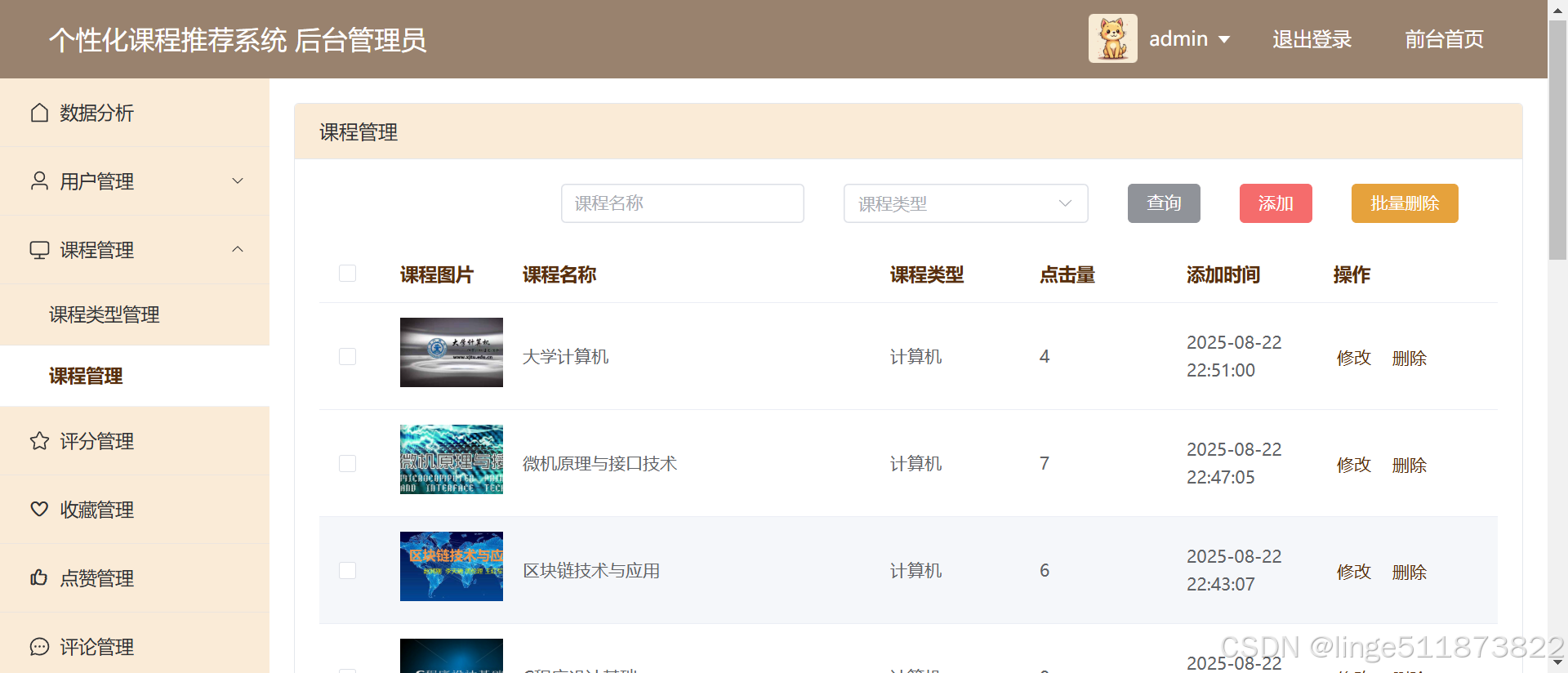Screen dimensions: 1568x673
Task: Click 删除 for 区块链技术与应用
Action: (x=1409, y=572)
